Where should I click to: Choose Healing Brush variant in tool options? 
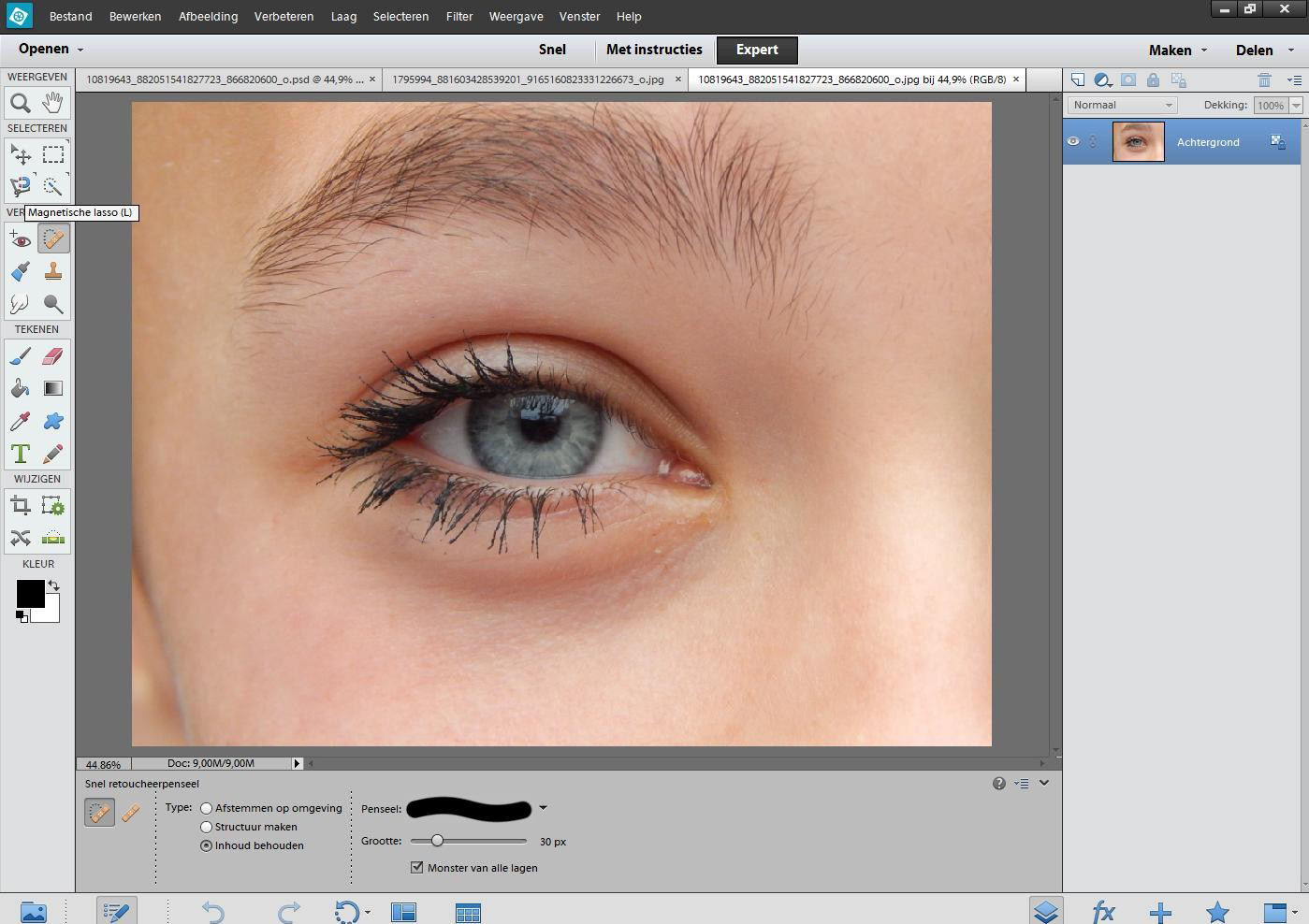click(x=131, y=813)
